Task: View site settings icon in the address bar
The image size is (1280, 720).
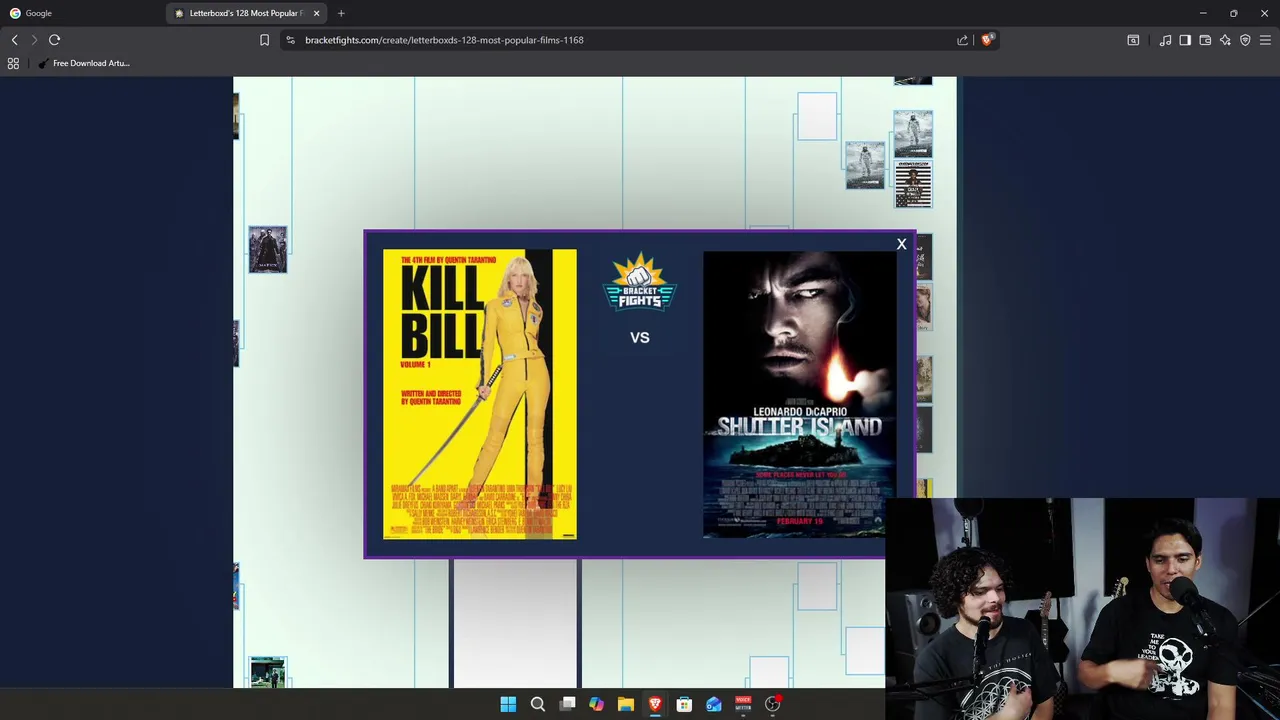Action: [290, 40]
